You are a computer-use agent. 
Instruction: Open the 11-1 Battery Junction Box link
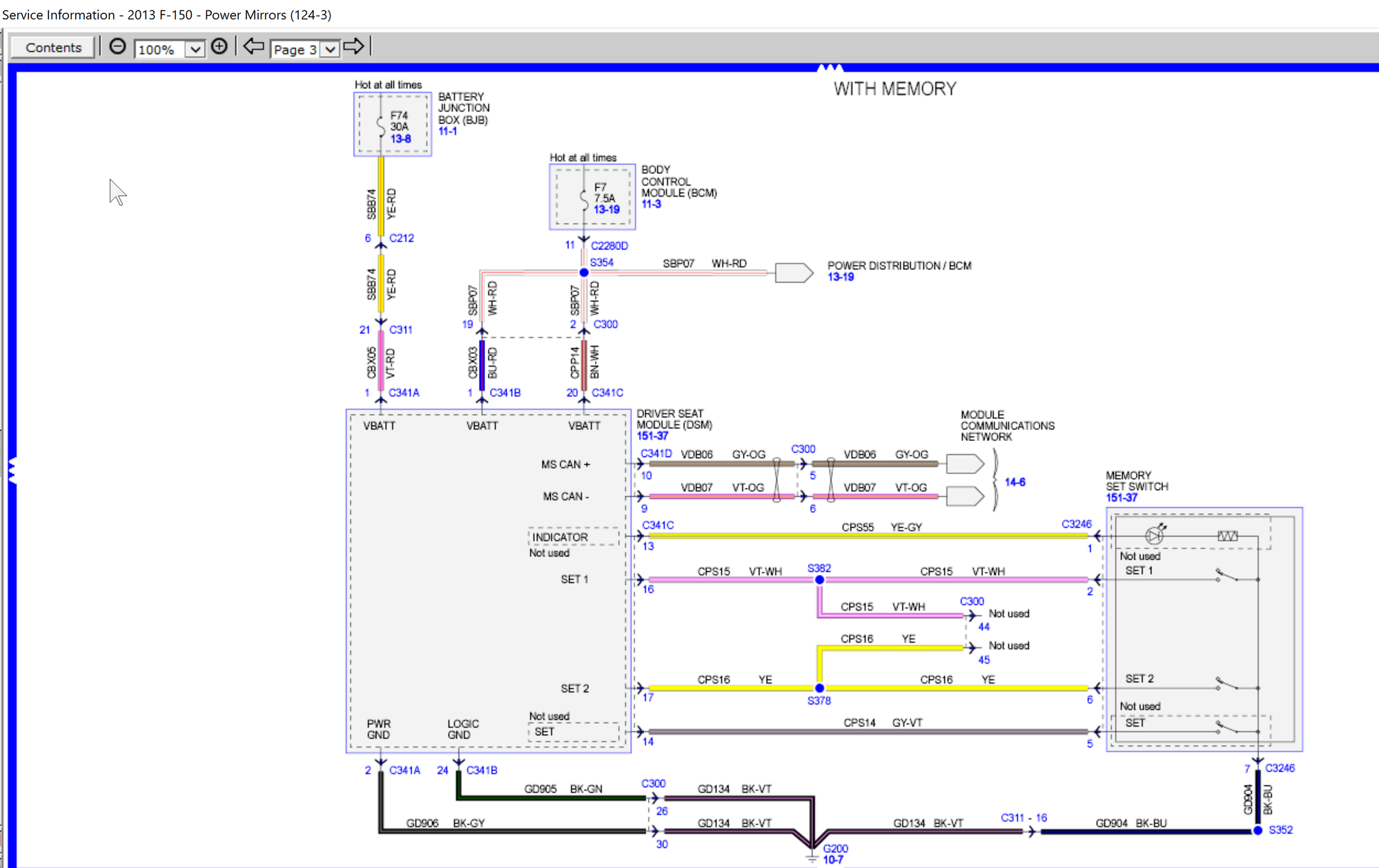pos(447,131)
